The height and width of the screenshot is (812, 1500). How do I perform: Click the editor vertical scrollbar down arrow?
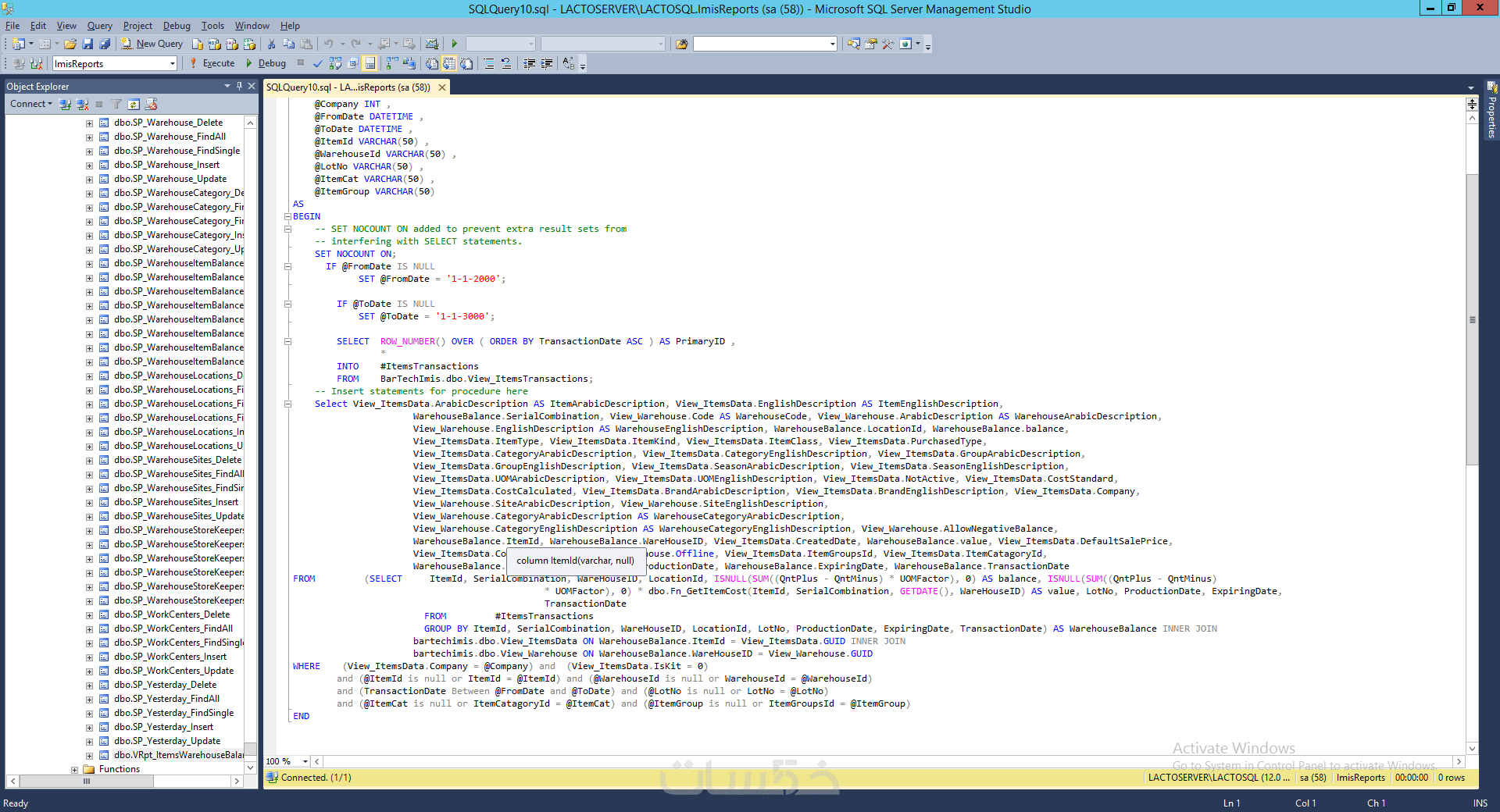tap(1472, 748)
